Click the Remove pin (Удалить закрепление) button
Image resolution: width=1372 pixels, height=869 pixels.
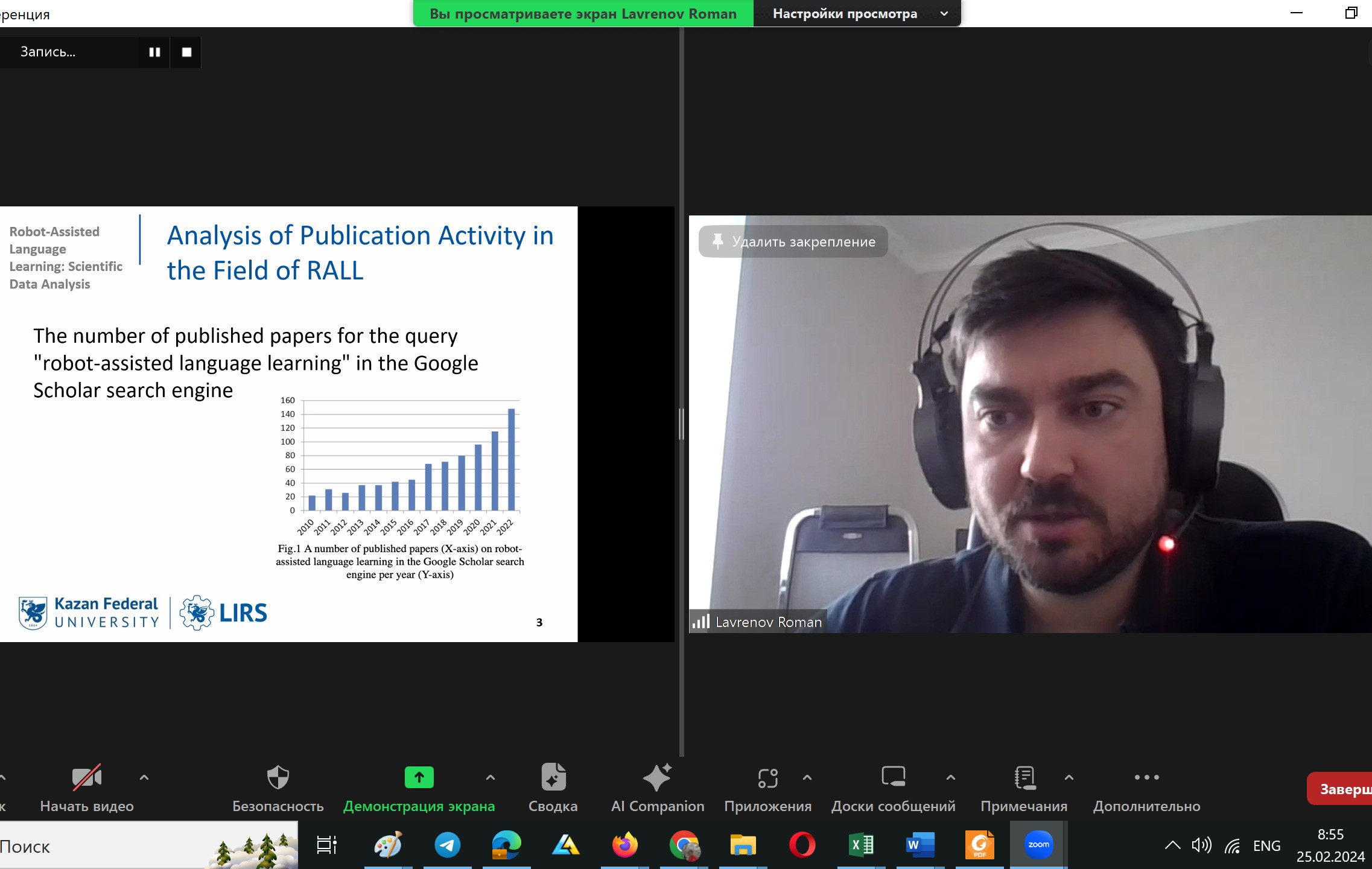click(793, 242)
